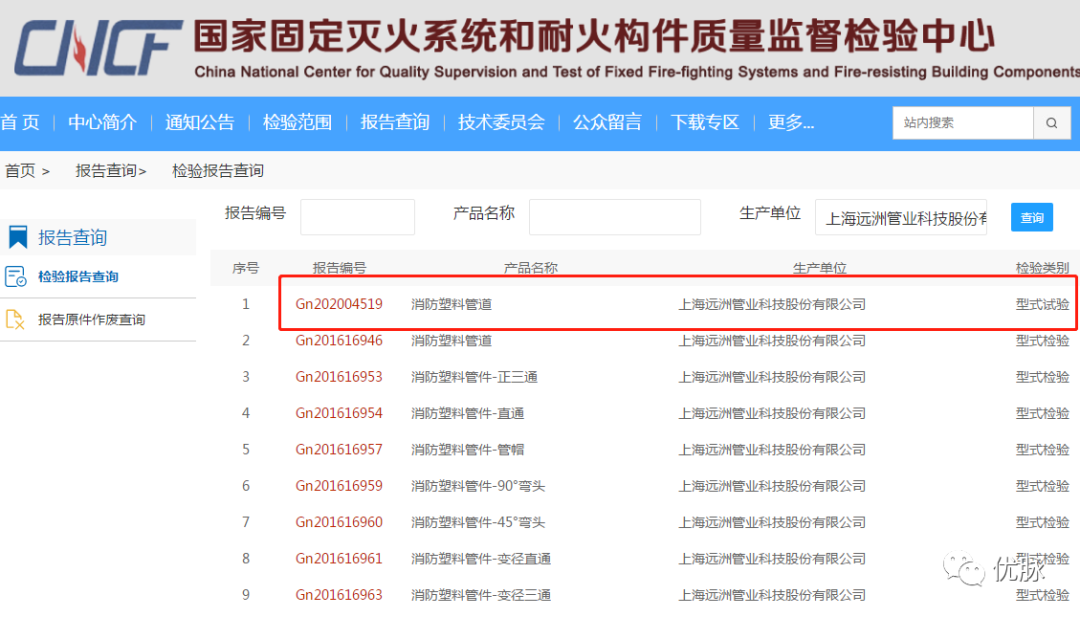Click the 检验报告查询 sidebar icon
The image size is (1080, 617).
pos(16,277)
